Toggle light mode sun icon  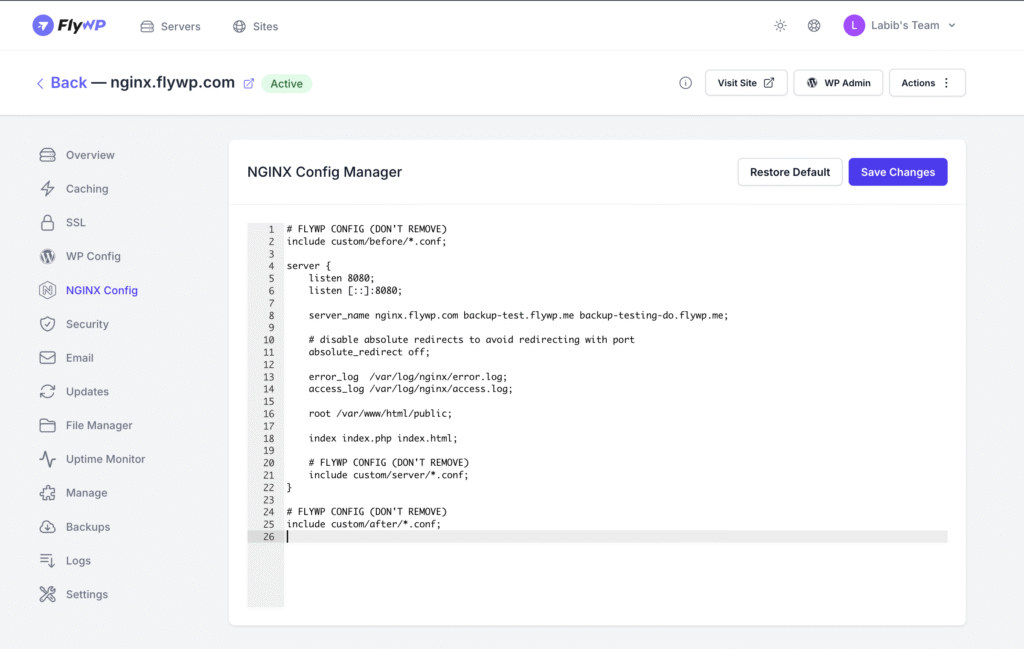tap(780, 25)
